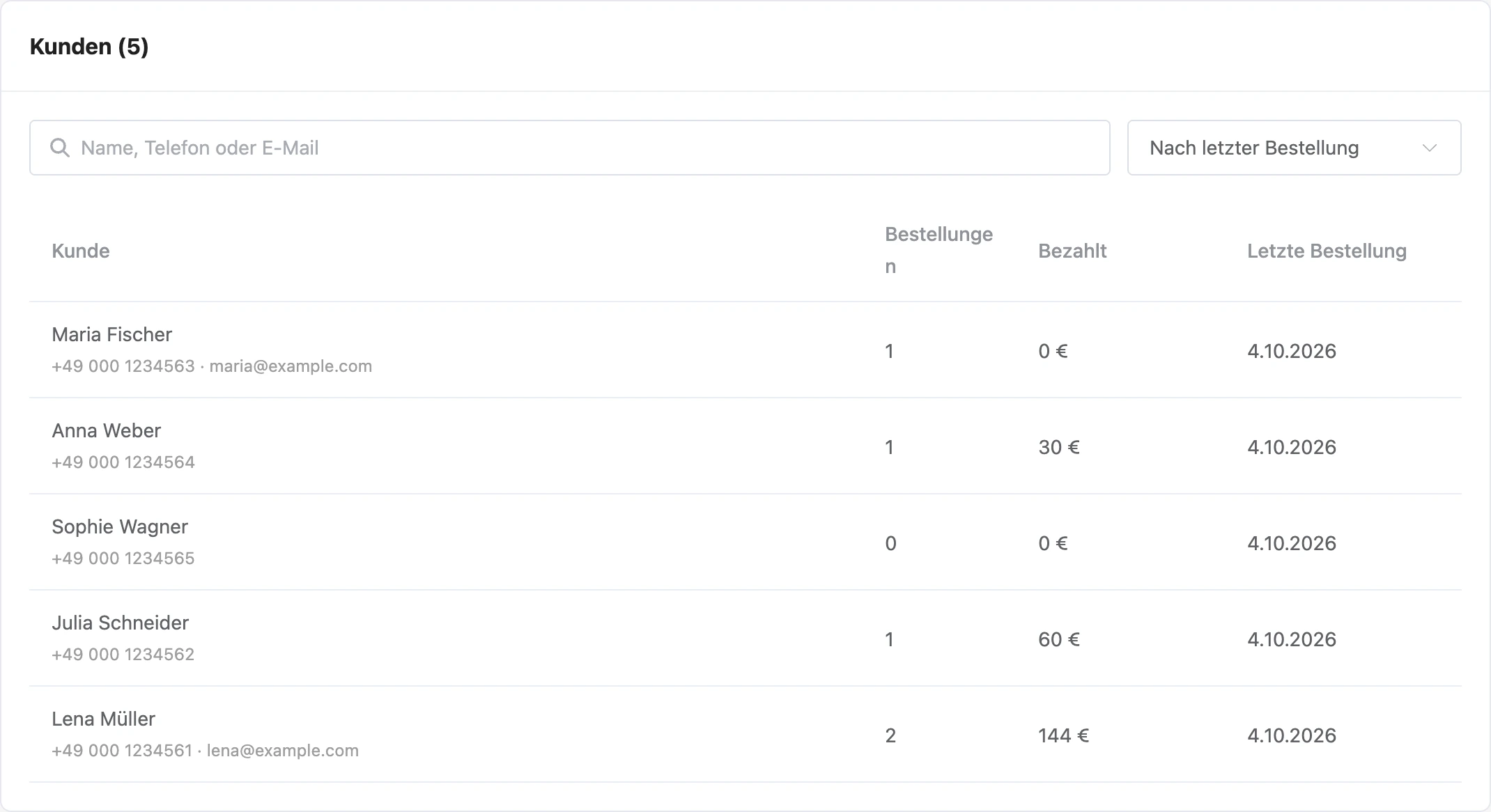Click Maria Fischer's order count 1

click(x=889, y=351)
